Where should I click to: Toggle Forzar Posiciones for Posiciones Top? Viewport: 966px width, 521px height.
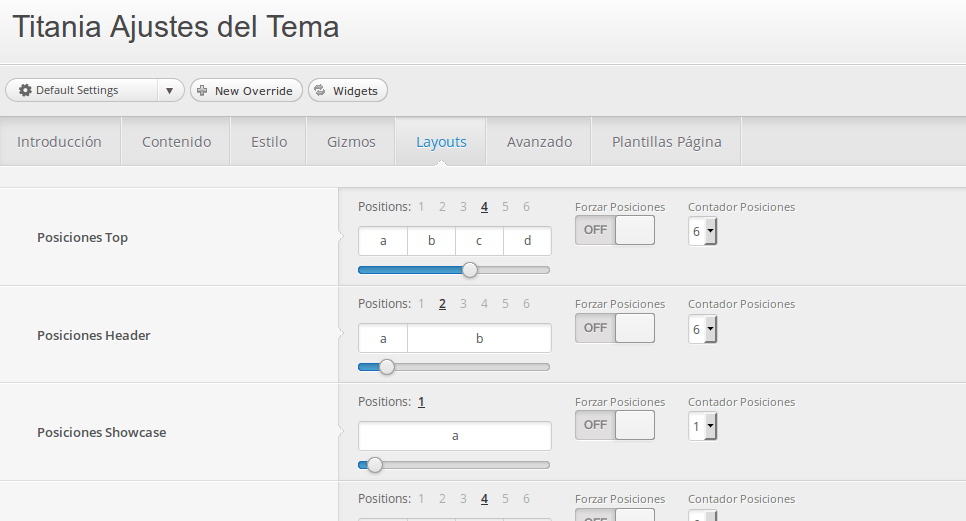tap(615, 230)
